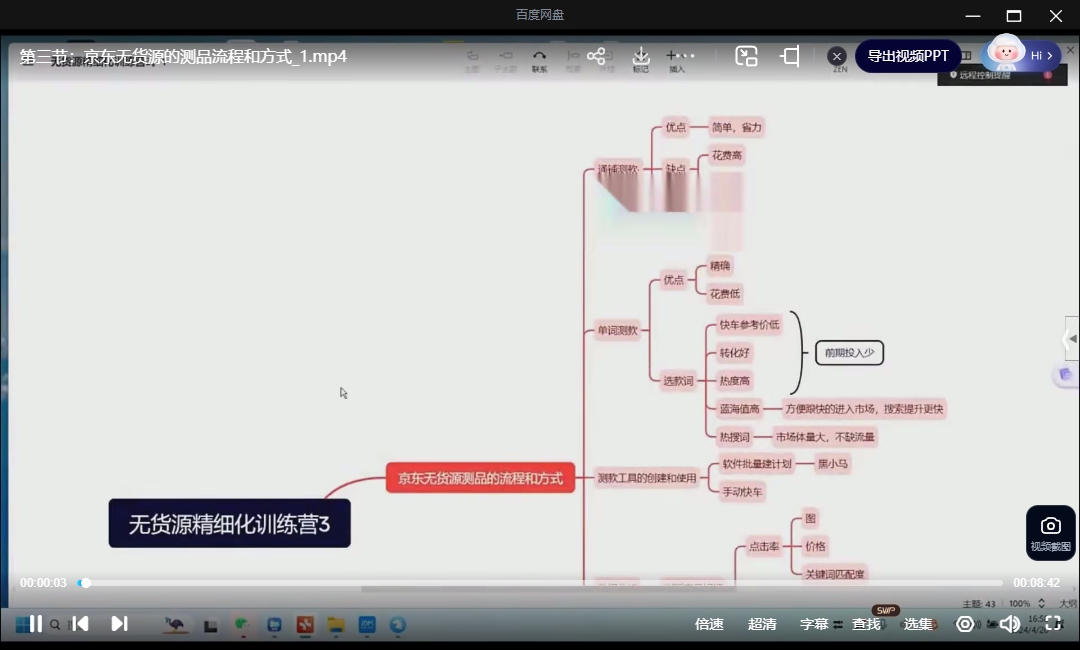This screenshot has height=650, width=1080.
Task: Click the Windows Start button in recorded taskbar
Action: tap(23, 625)
